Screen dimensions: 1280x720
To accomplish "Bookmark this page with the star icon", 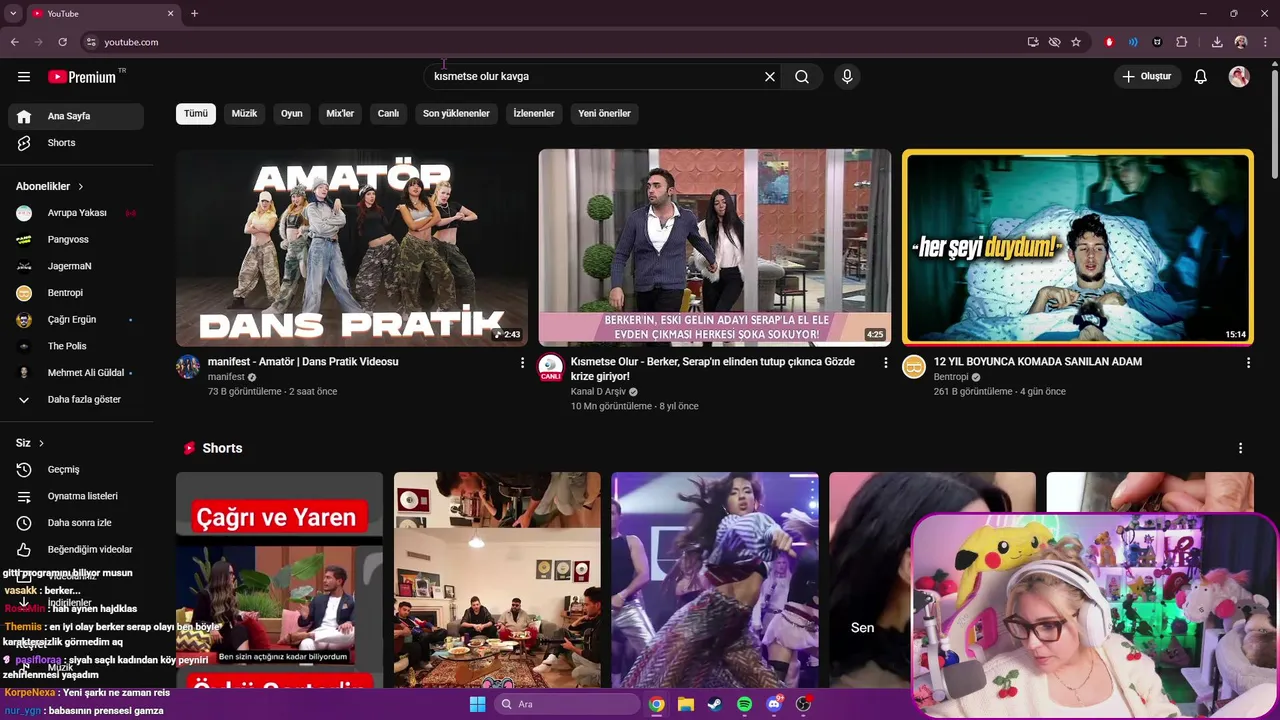I will tap(1076, 42).
